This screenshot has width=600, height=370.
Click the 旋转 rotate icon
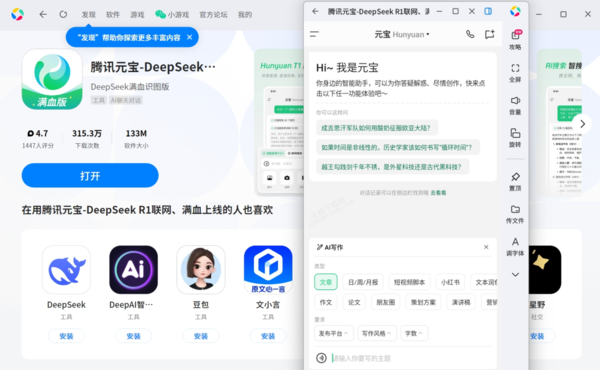click(515, 138)
